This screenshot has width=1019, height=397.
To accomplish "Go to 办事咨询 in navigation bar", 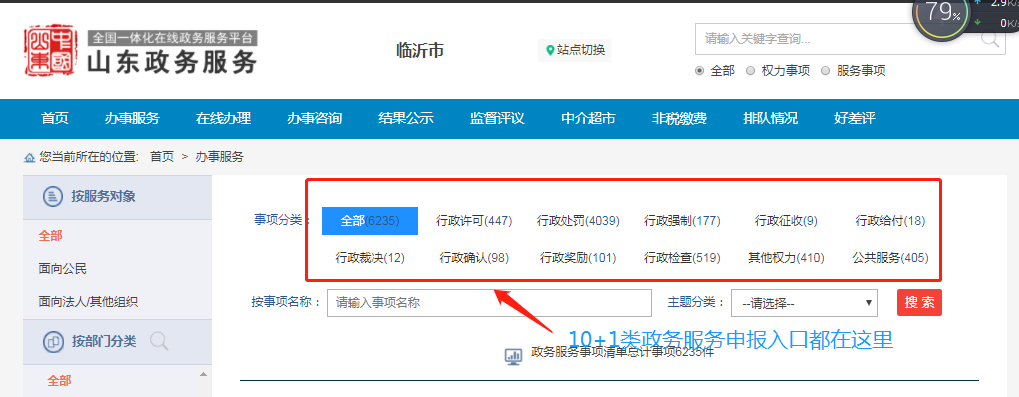I will 315,118.
